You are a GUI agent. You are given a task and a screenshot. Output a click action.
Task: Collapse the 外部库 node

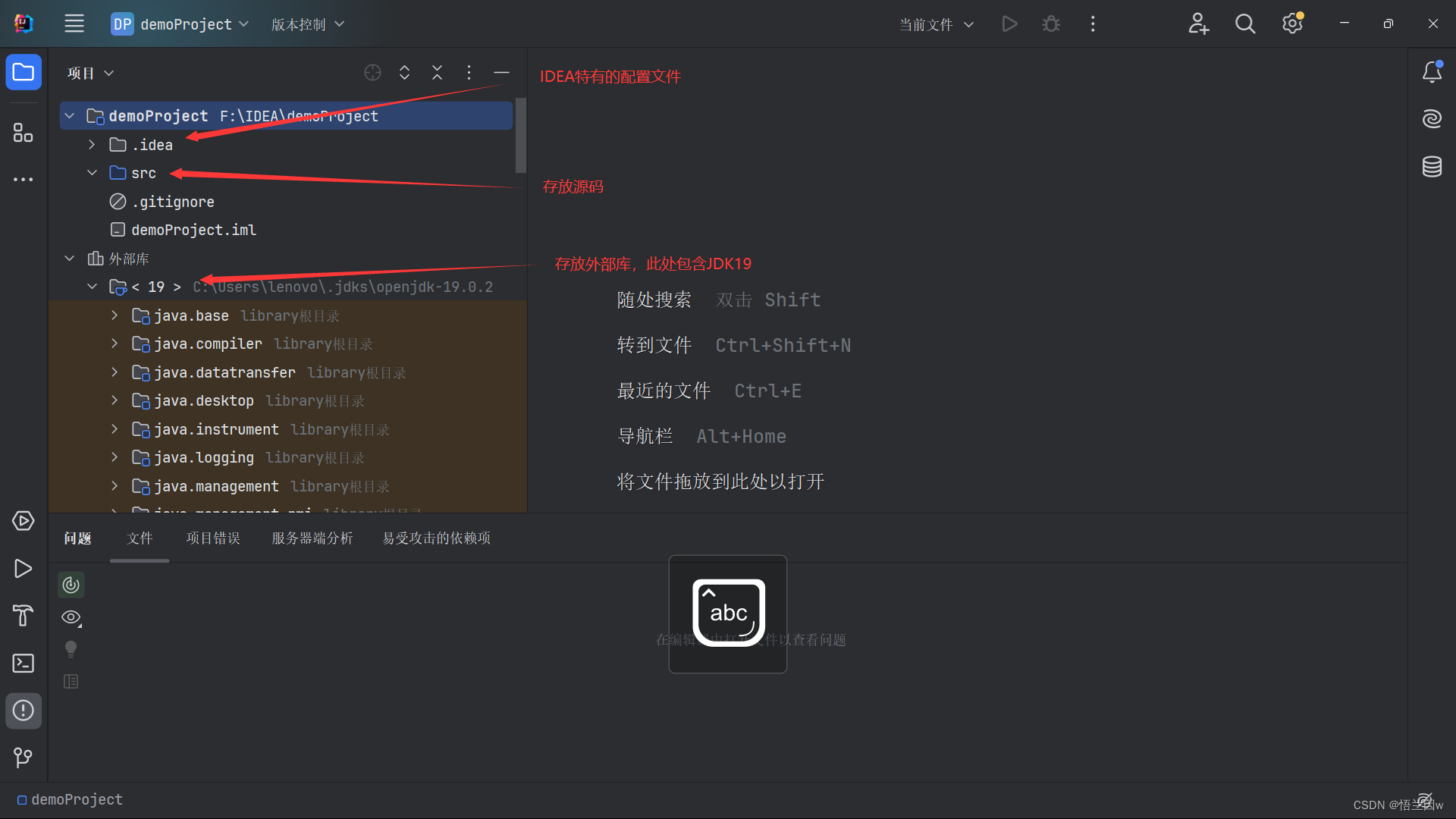pyautogui.click(x=70, y=259)
